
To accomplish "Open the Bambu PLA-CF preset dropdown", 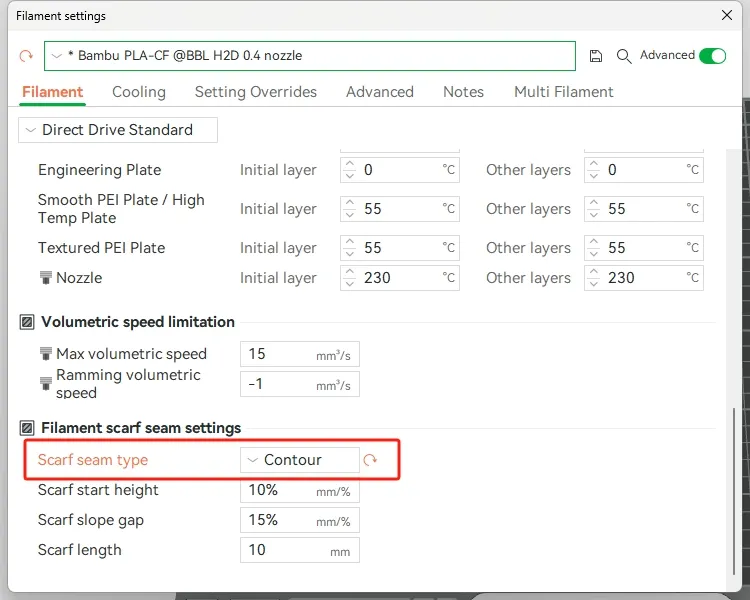I will 309,56.
